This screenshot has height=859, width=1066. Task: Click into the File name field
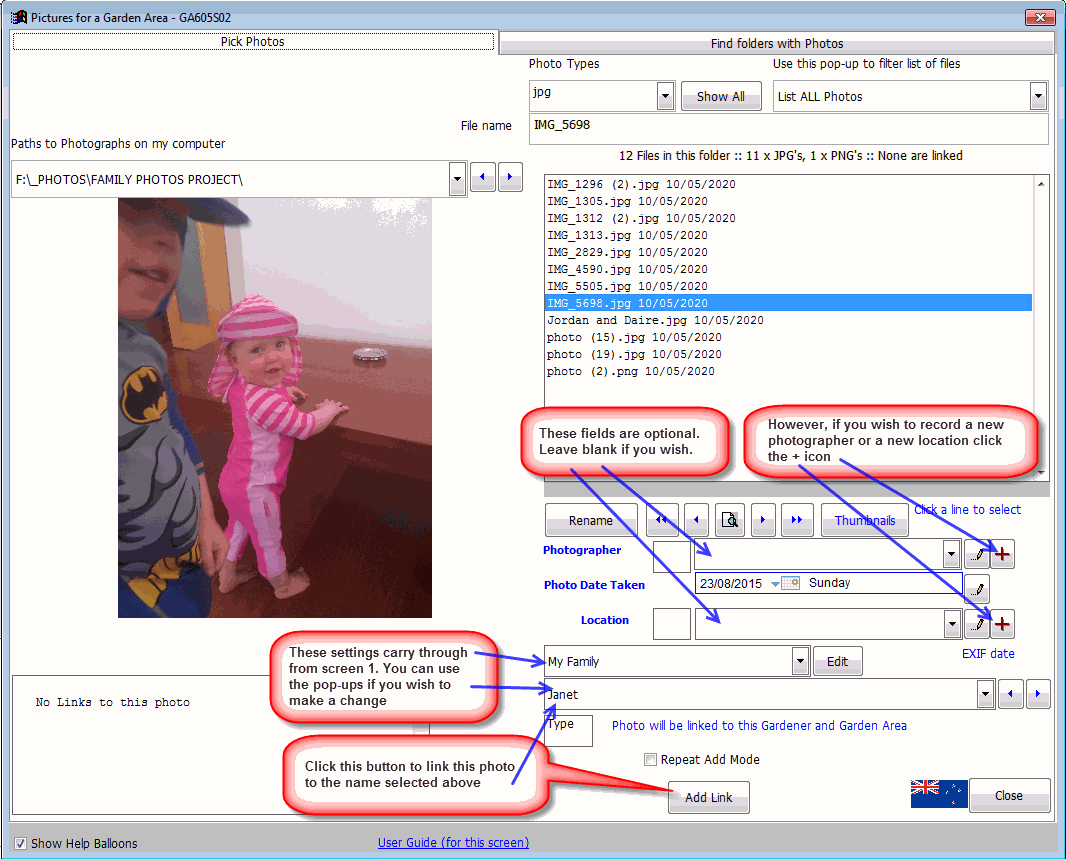788,128
